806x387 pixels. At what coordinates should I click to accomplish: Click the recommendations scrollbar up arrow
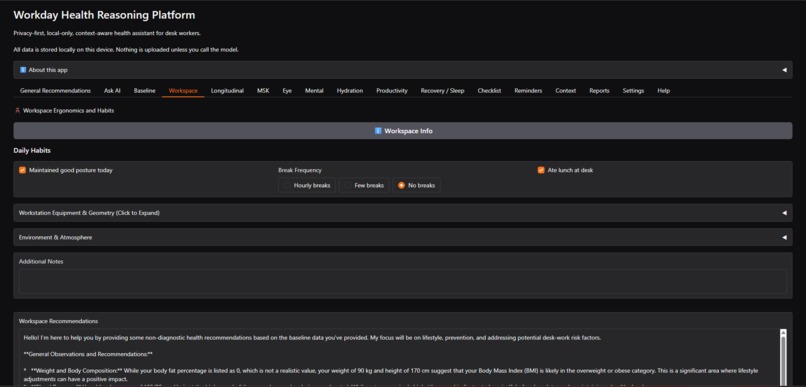pyautogui.click(x=783, y=333)
